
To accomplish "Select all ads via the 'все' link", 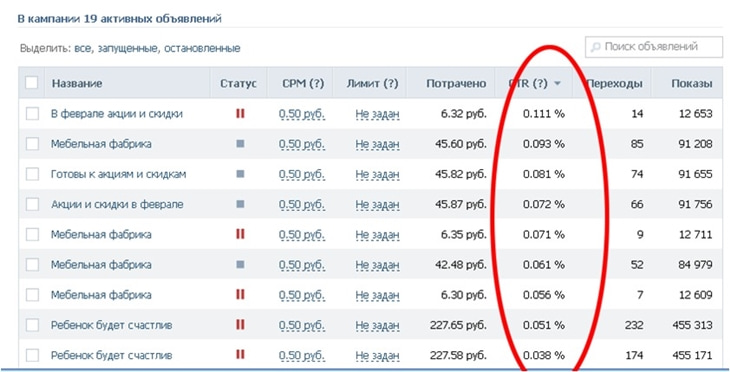I will (x=83, y=48).
